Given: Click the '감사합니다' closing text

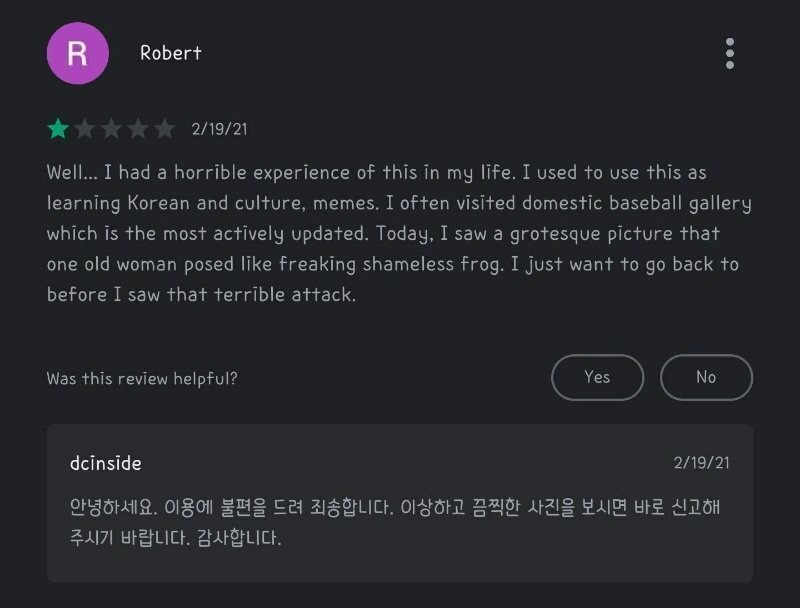Looking at the screenshot, I should [239, 538].
